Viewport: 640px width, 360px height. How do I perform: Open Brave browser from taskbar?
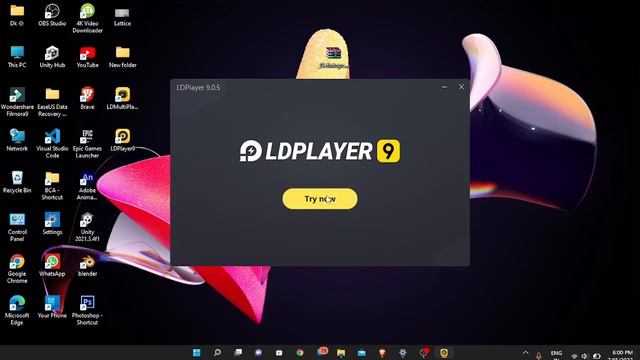[382, 352]
